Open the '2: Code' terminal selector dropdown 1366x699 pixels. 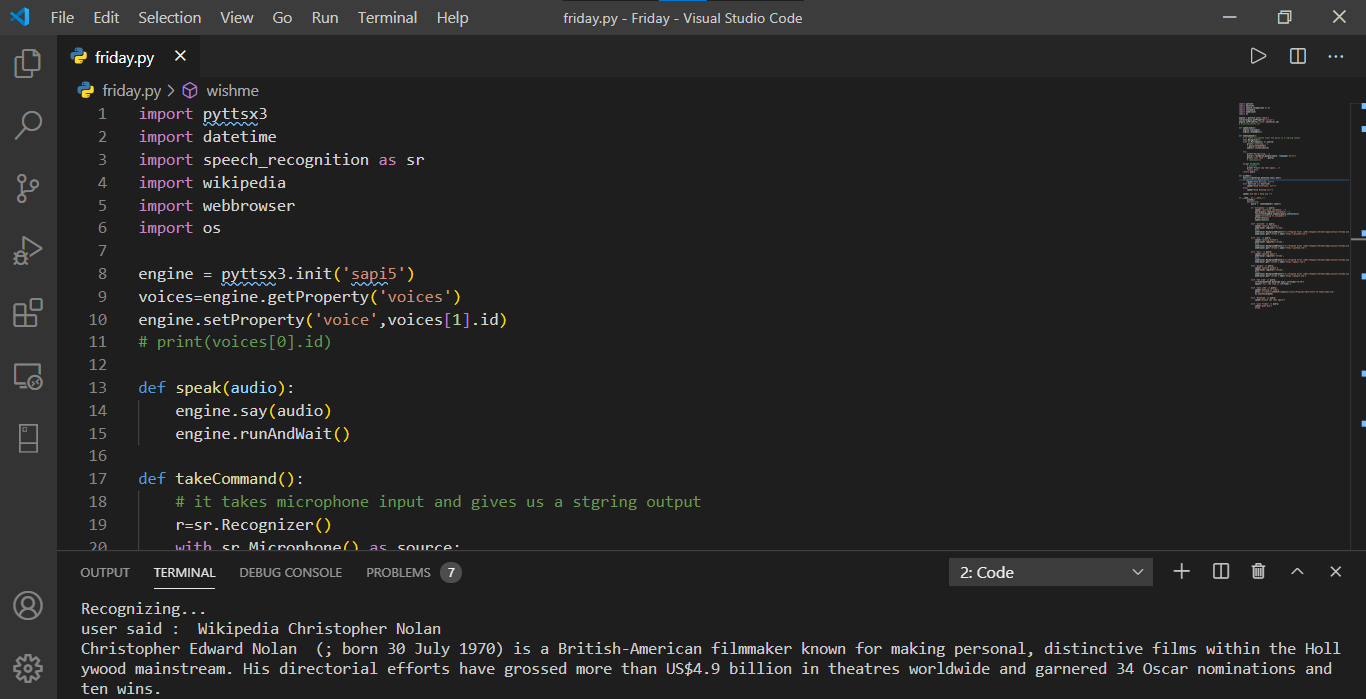point(1050,572)
